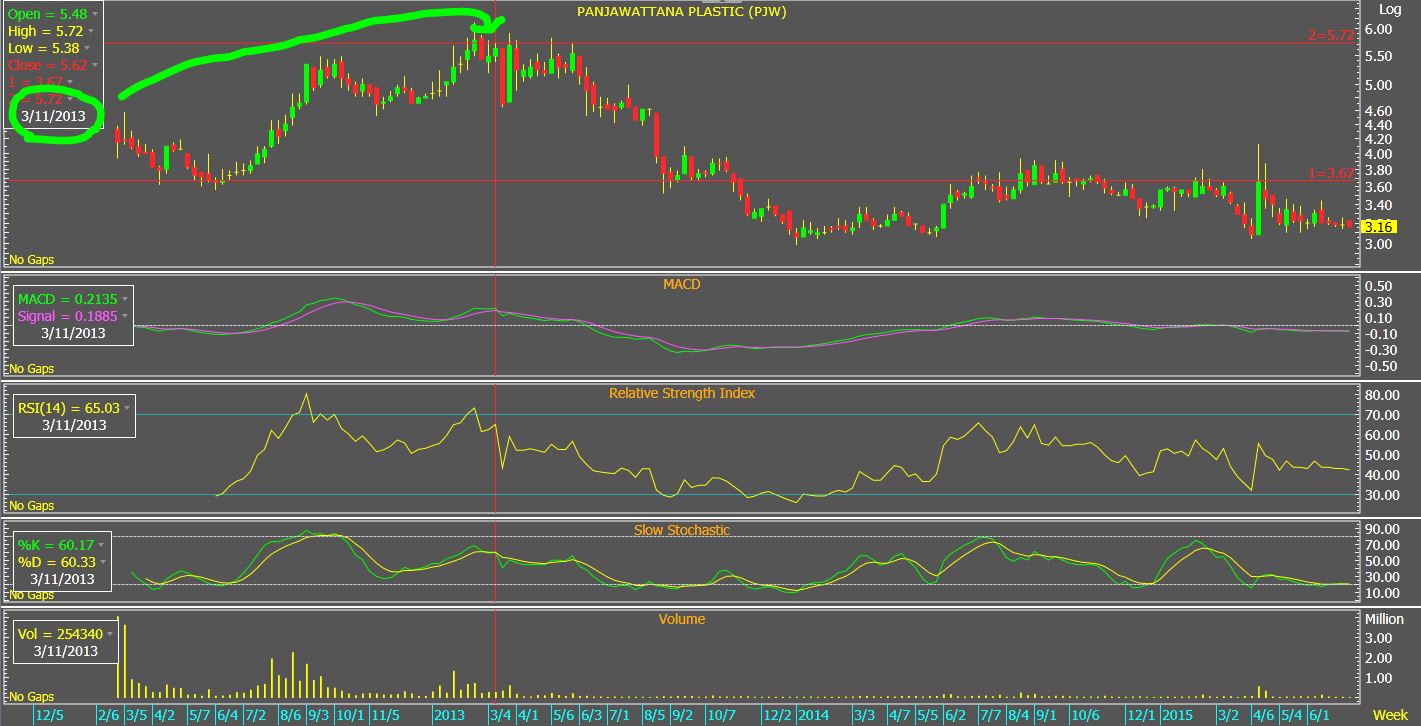This screenshot has width=1421, height=726.
Task: Open the dropdown arrow beside Vol = 254340
Action: 111,634
